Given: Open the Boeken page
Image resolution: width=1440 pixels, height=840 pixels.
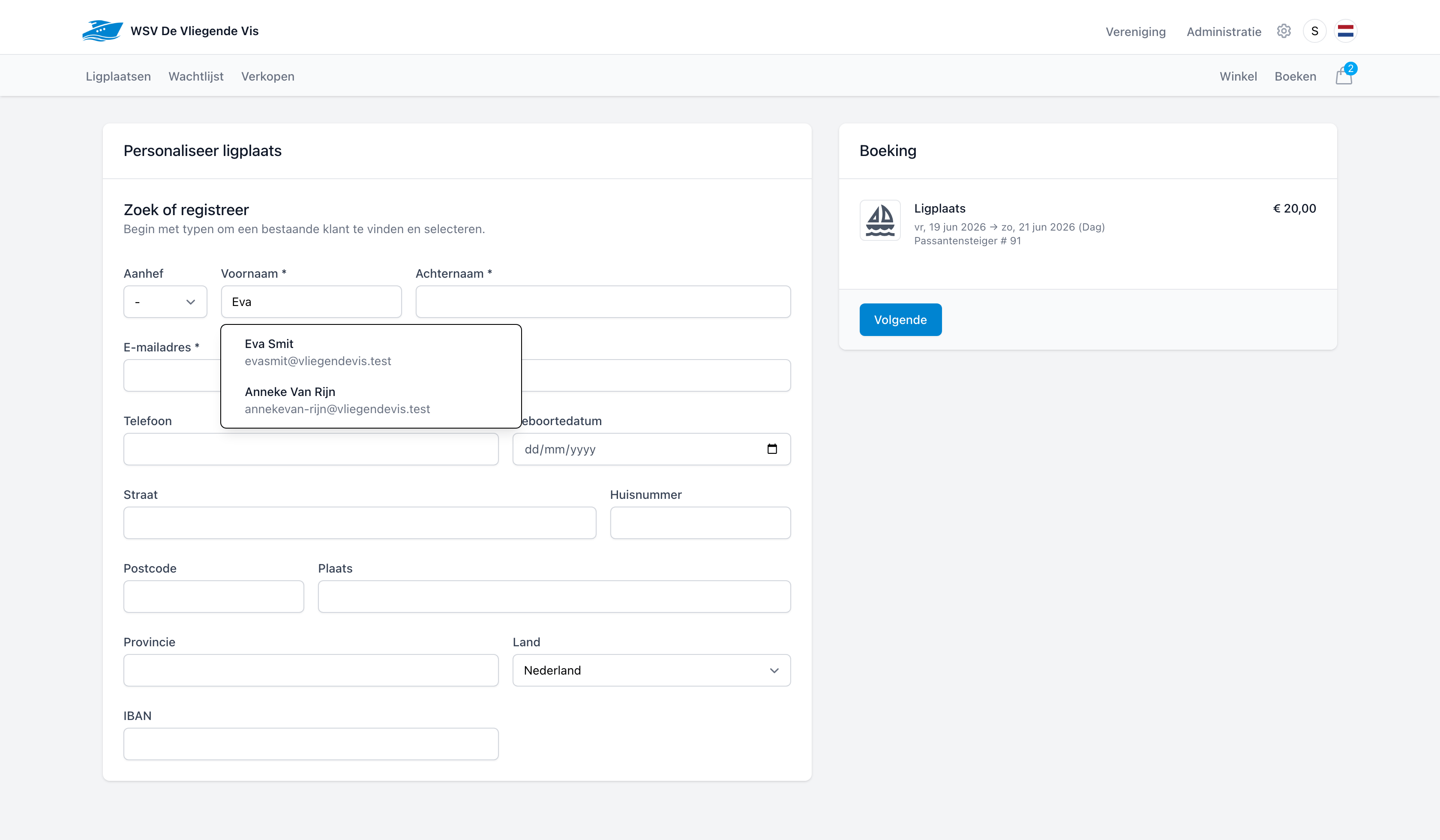Looking at the screenshot, I should (1295, 76).
